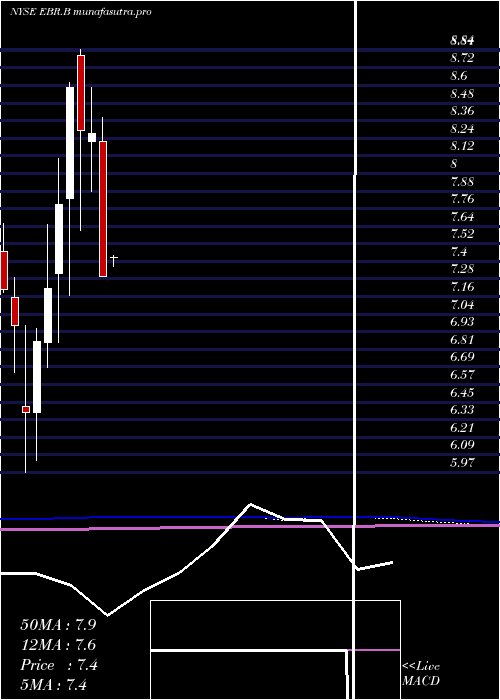Click the 7.4 price axis label

459,252
